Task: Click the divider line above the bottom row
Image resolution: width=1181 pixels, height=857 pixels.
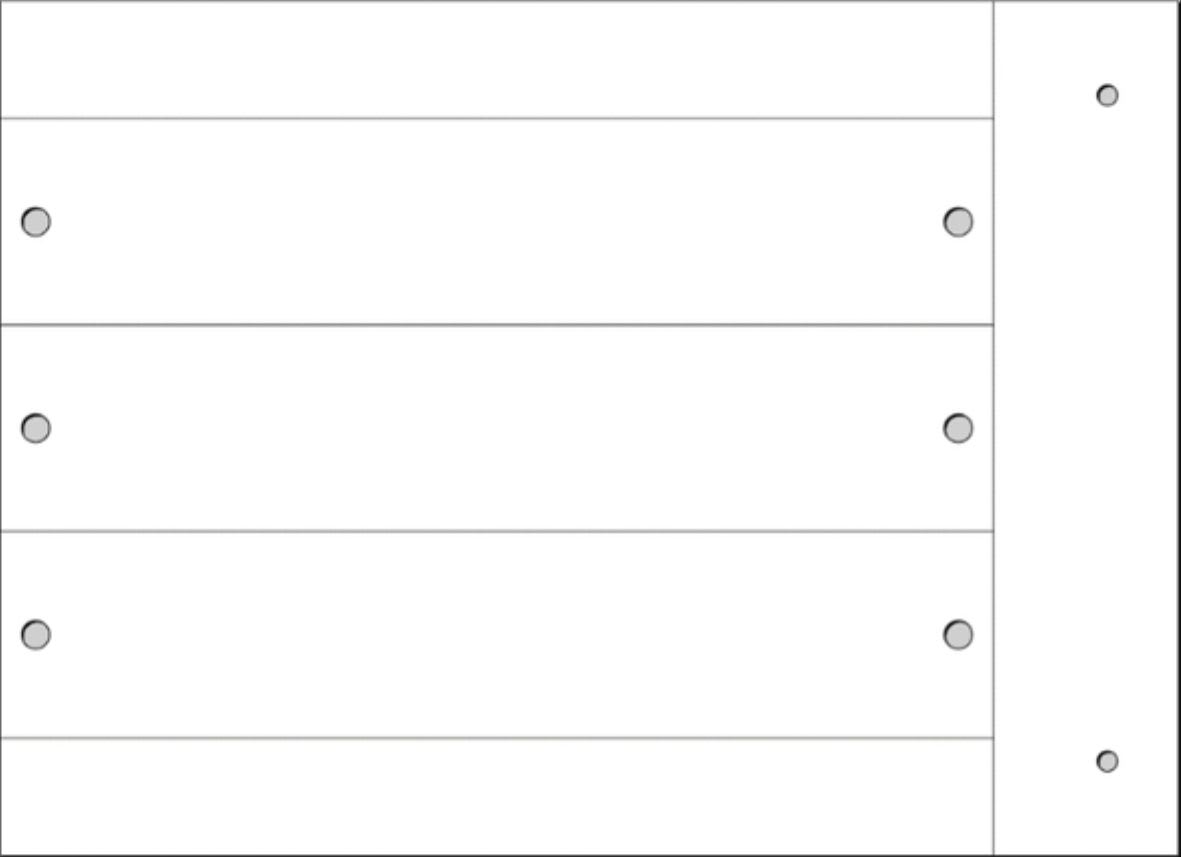Action: point(496,738)
